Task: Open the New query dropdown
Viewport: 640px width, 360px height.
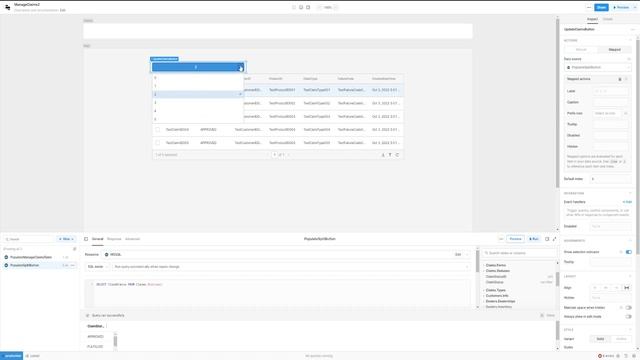Action: pyautogui.click(x=66, y=239)
